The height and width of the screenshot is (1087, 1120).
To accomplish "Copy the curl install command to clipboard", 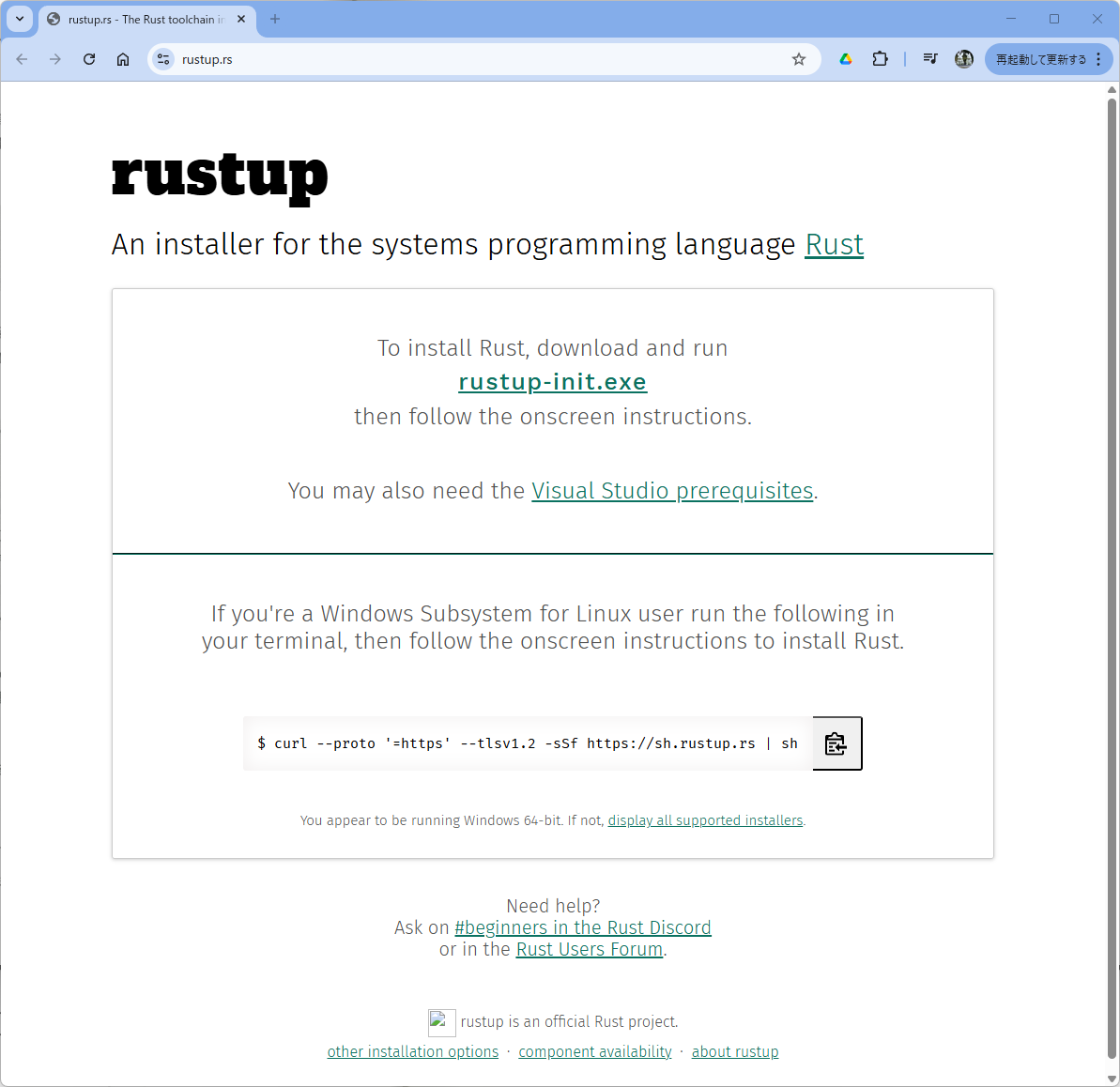I will coord(836,743).
